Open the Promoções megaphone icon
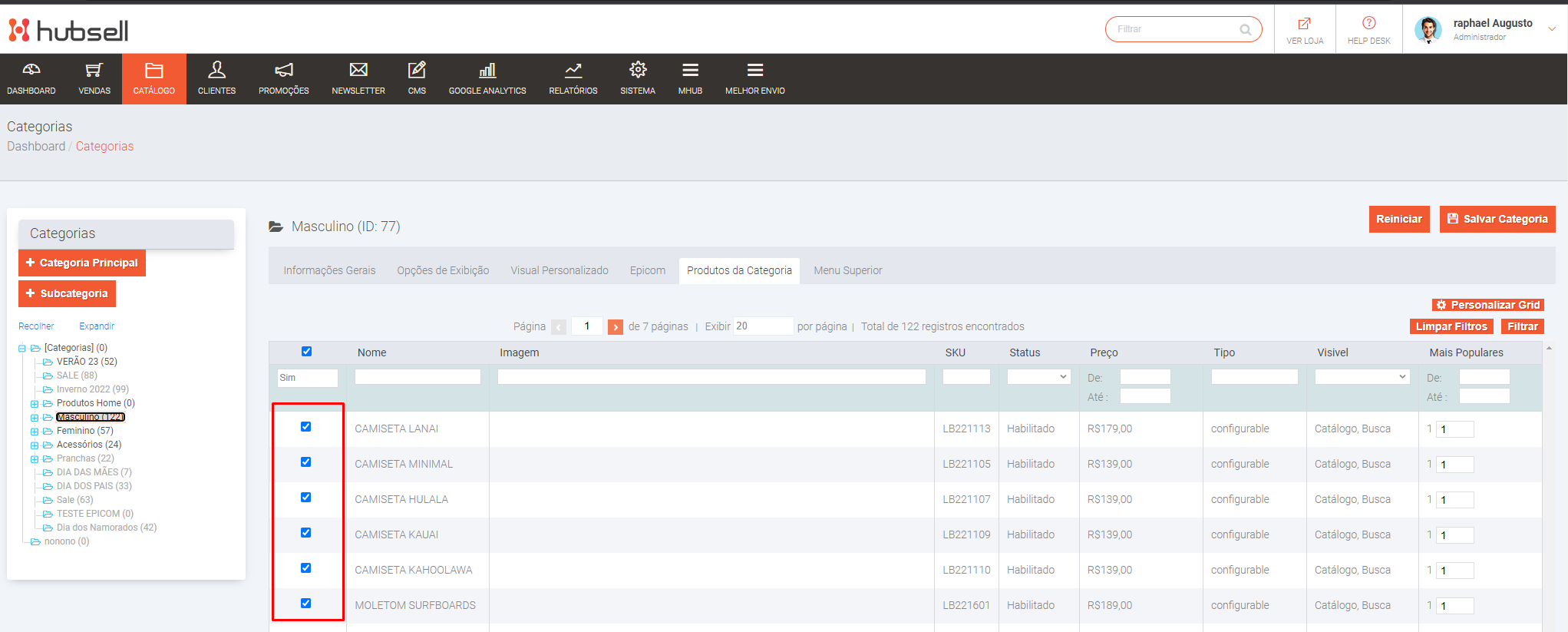1568x632 pixels. click(283, 71)
